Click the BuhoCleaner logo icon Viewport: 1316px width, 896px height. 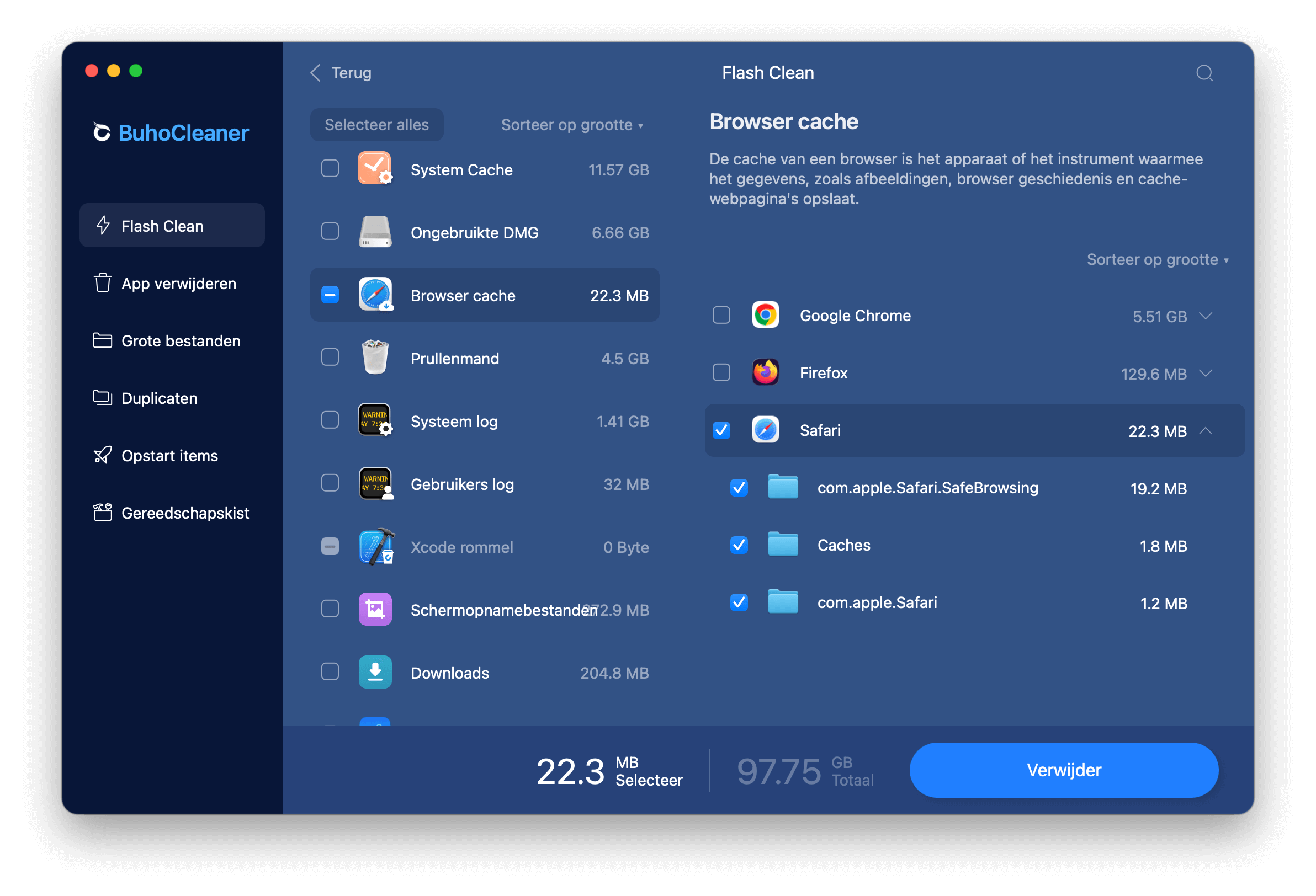click(102, 132)
